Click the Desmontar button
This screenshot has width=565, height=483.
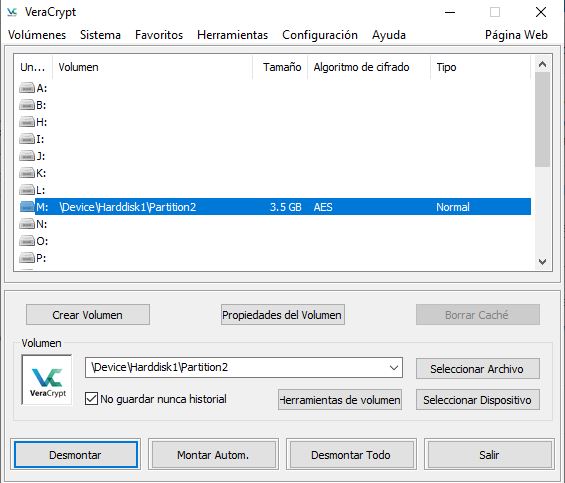76,455
